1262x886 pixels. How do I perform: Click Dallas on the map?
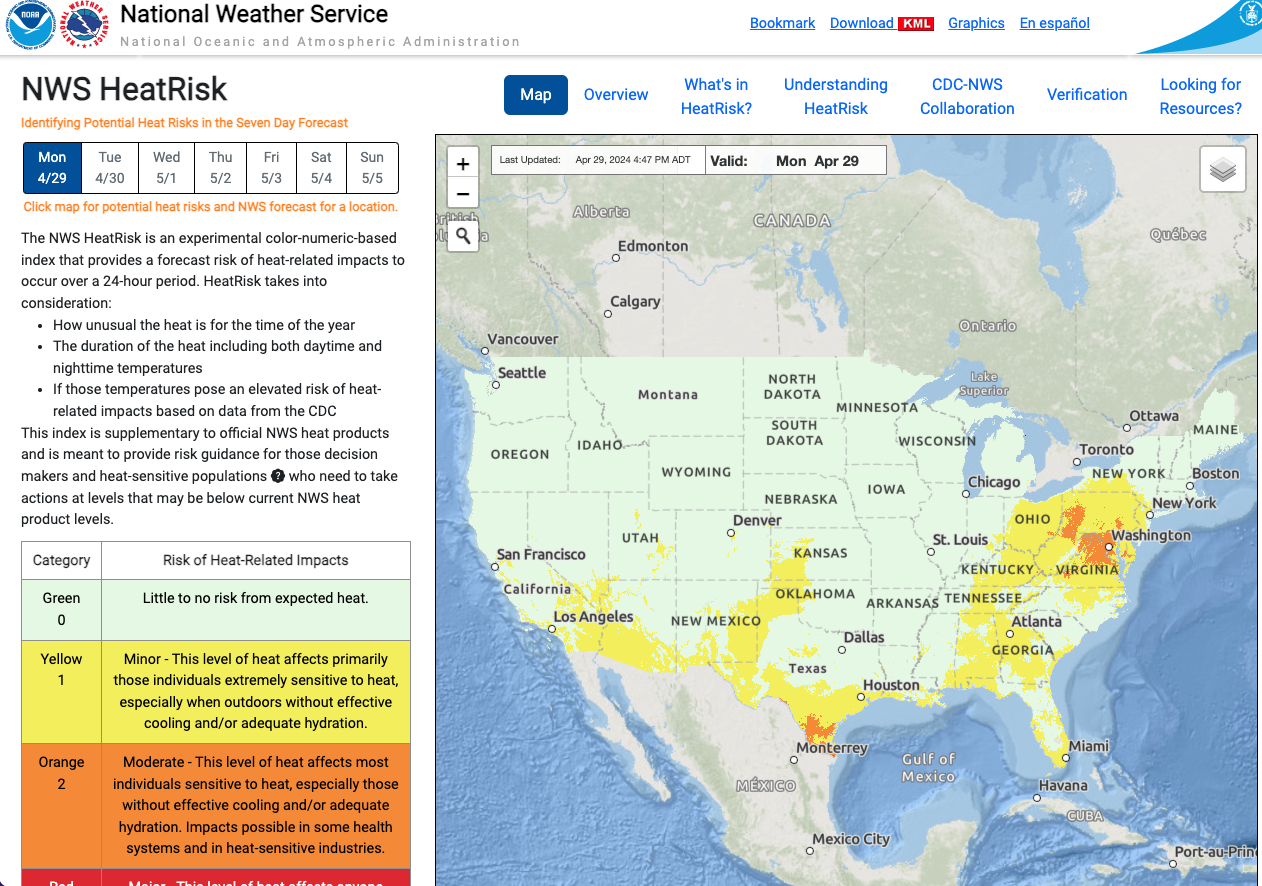coord(864,638)
